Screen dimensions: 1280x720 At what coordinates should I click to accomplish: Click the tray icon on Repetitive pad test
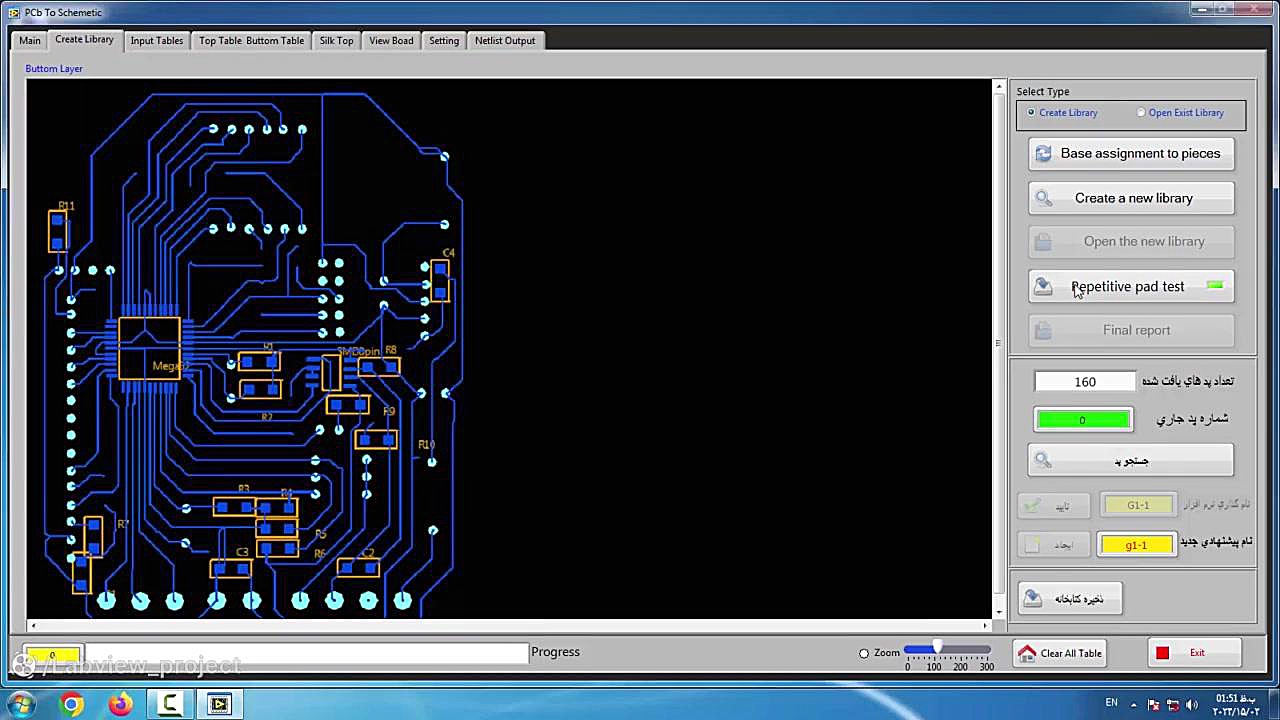(1043, 287)
